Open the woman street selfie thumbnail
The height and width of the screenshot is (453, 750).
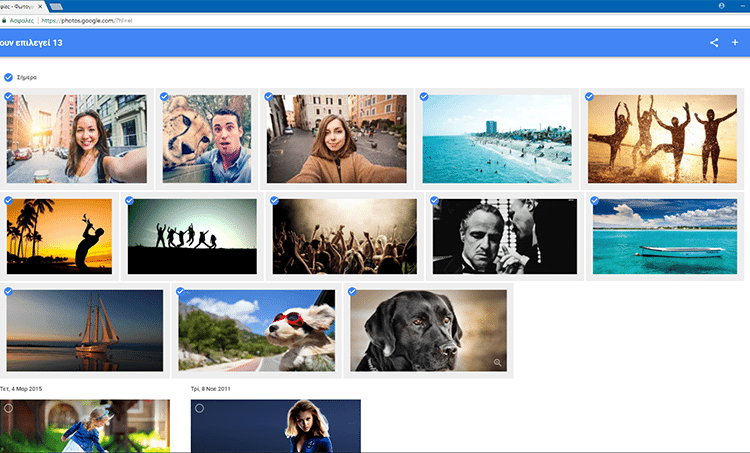(77, 139)
